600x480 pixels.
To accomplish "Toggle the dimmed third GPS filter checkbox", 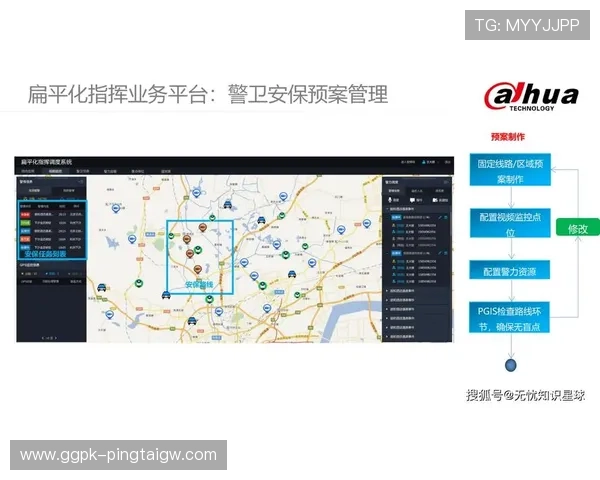I will click(69, 274).
